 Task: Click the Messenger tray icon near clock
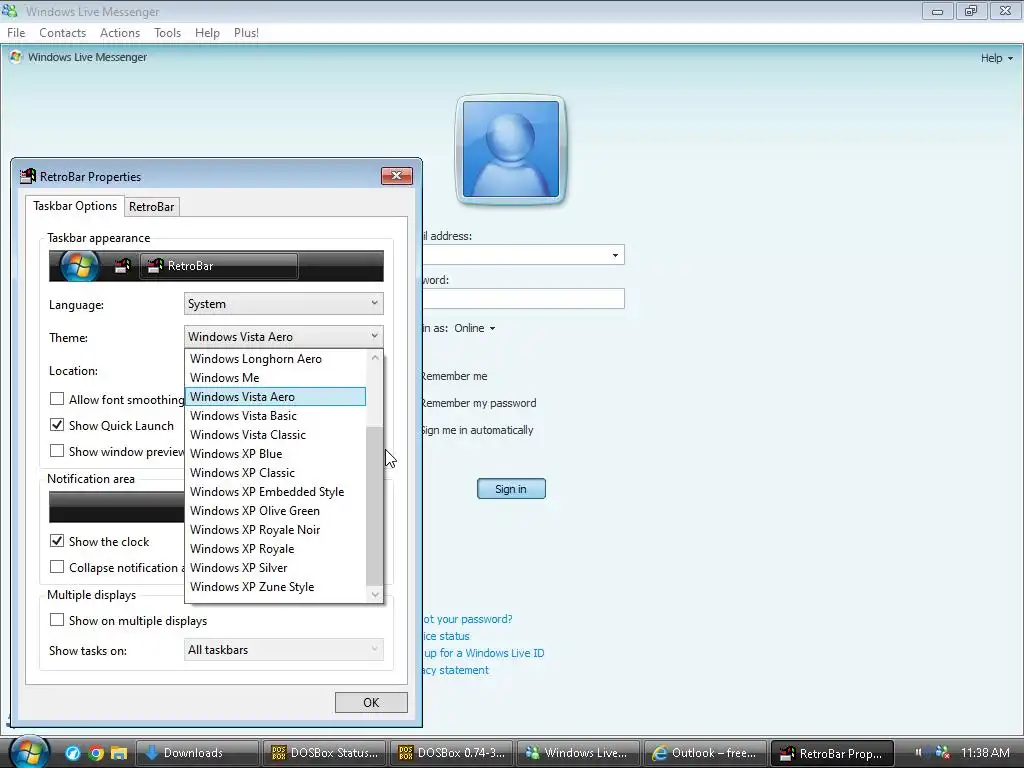(942, 752)
